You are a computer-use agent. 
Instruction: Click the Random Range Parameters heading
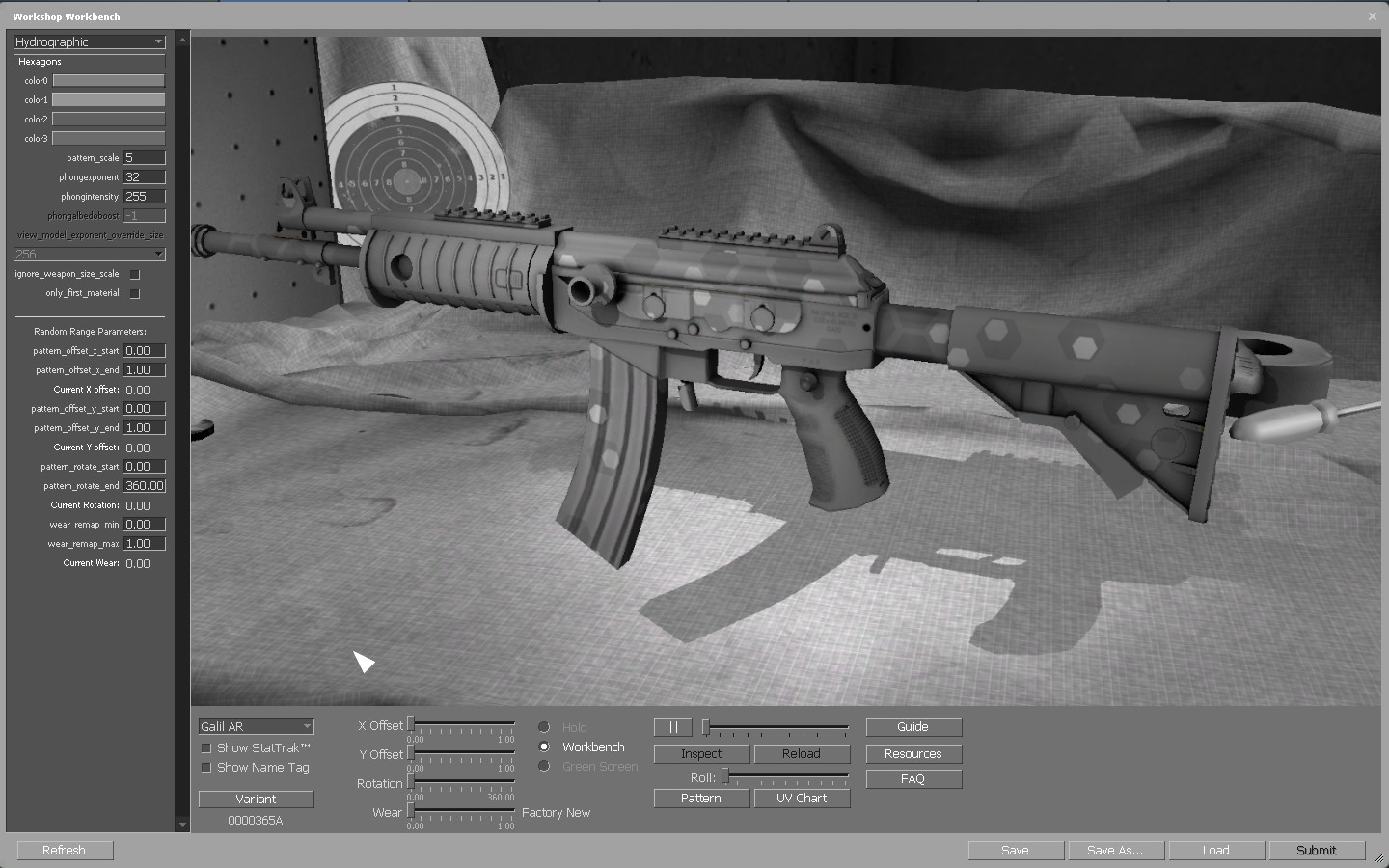point(90,332)
